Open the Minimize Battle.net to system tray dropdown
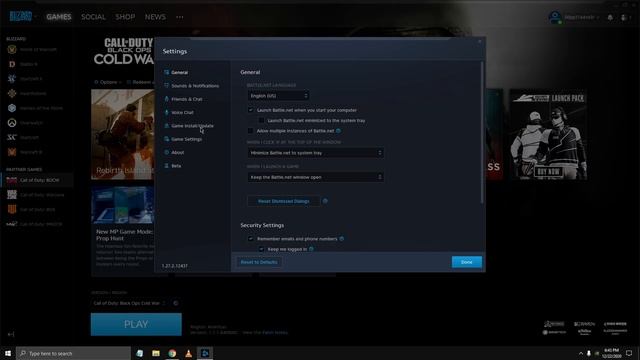The height and width of the screenshot is (360, 640). pos(316,153)
